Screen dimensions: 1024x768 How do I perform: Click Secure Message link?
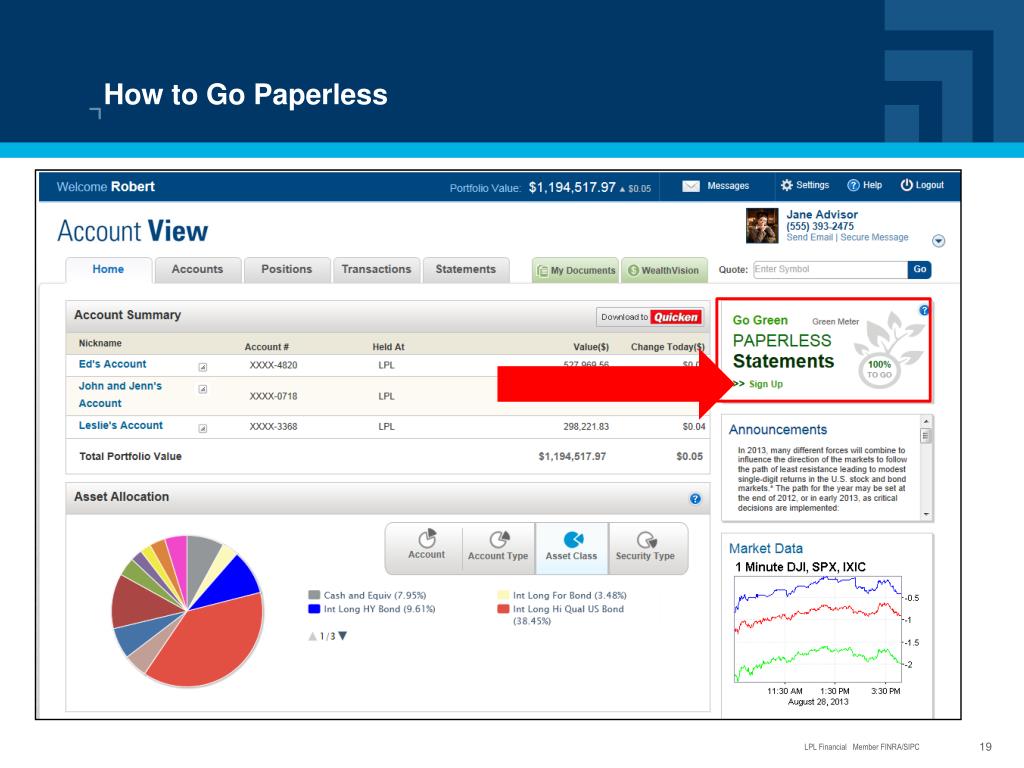pyautogui.click(x=874, y=237)
